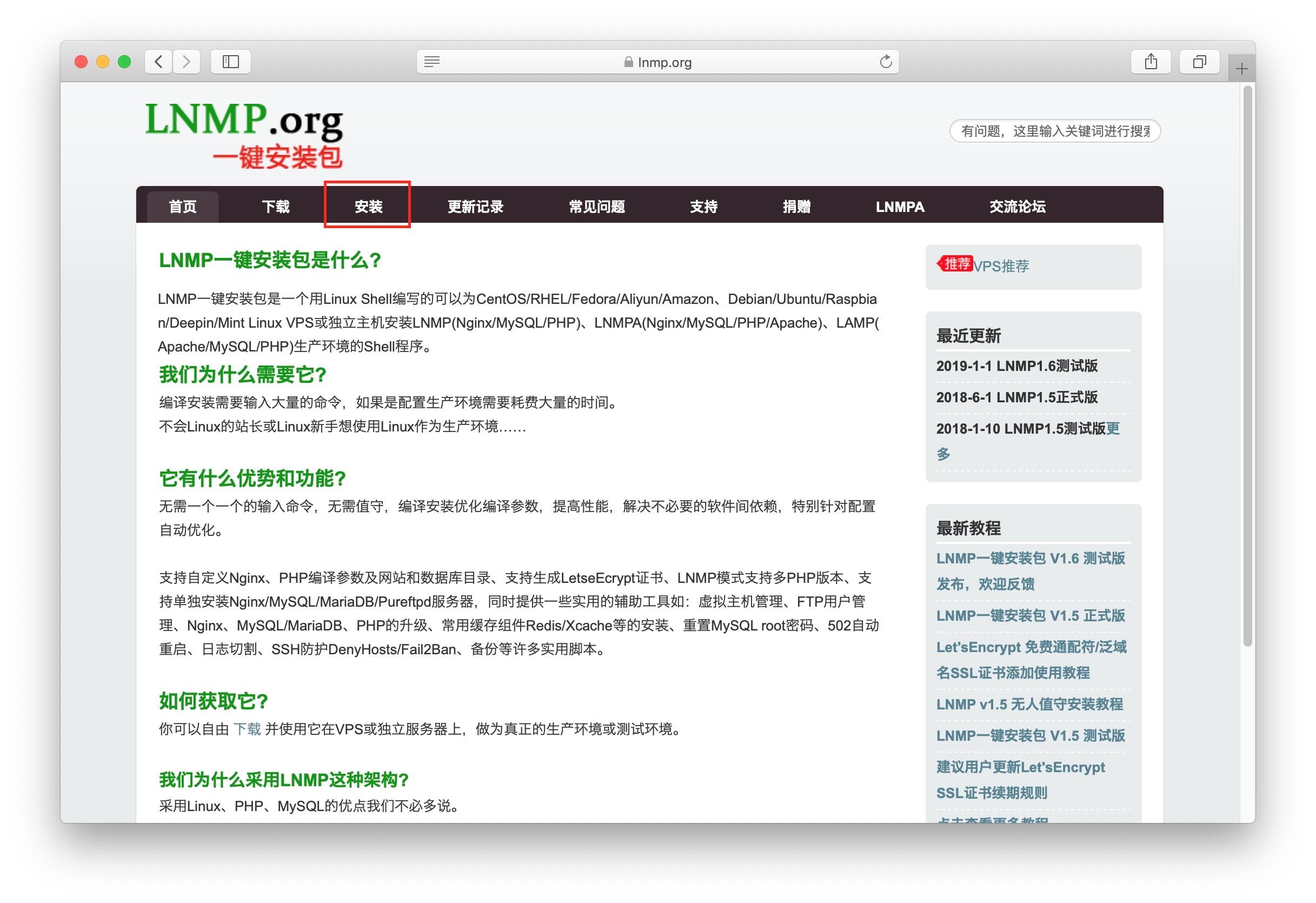Open LNMP v1.5 无人值守安装教程 link
The image size is (1316, 903).
(x=1029, y=704)
